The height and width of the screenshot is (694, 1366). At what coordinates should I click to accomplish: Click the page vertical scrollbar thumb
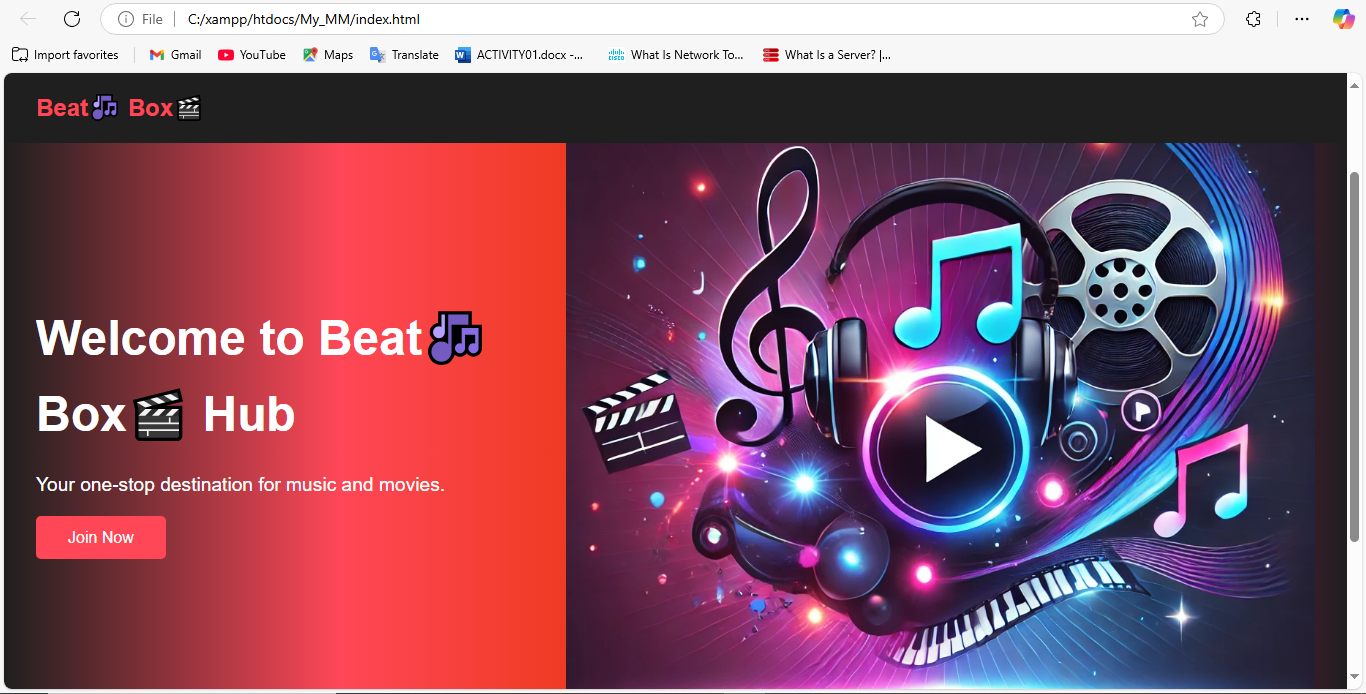pyautogui.click(x=1355, y=357)
